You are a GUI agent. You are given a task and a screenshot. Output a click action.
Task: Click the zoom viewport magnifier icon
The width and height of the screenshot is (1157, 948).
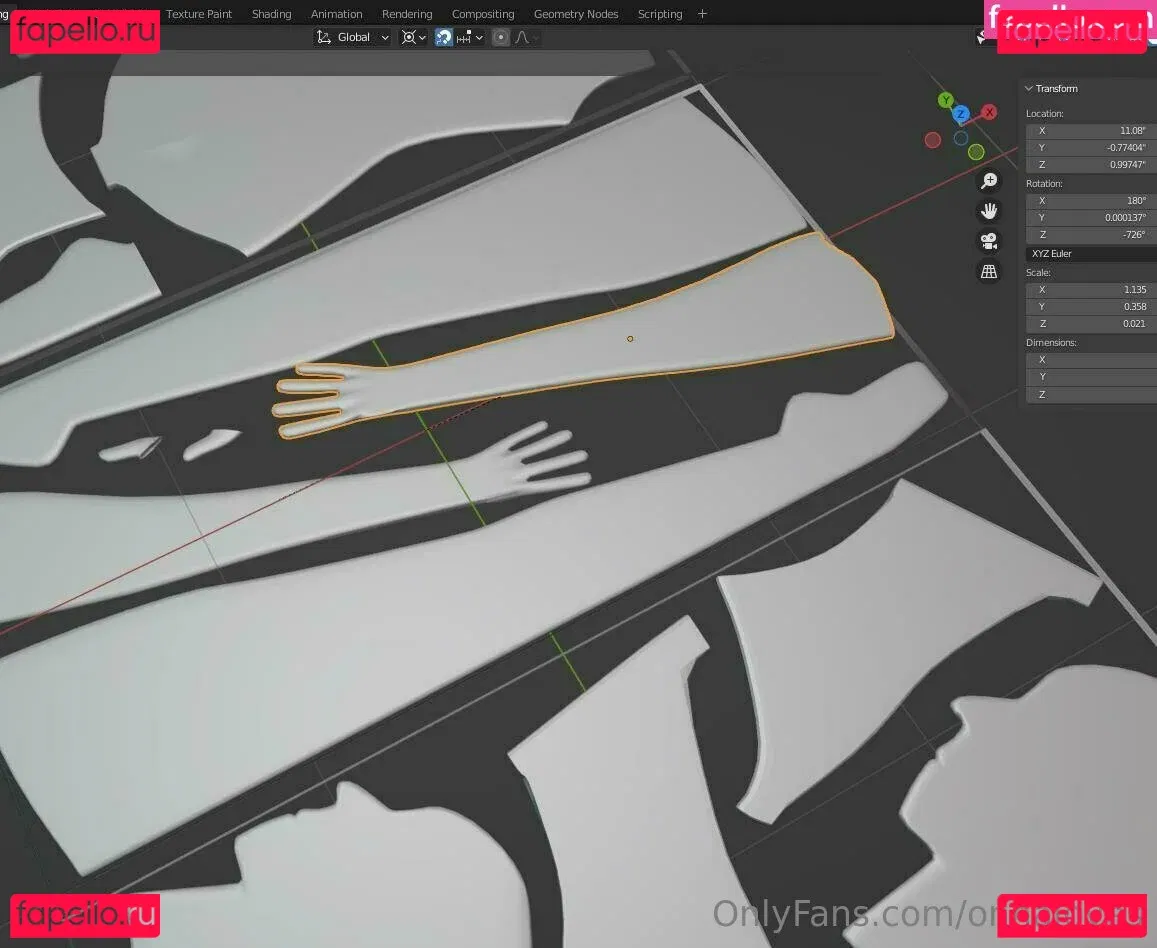pos(988,181)
